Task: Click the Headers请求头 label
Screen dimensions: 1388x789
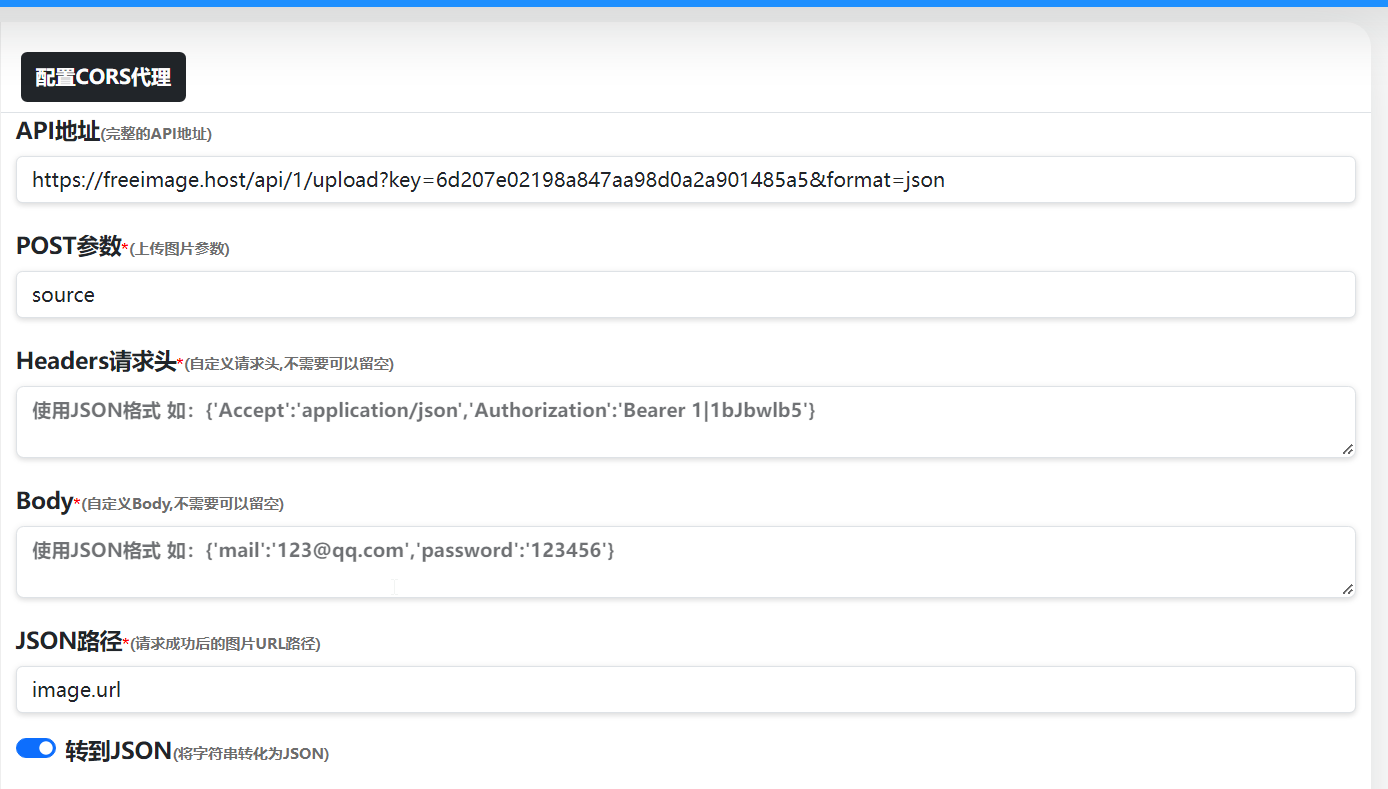Action: coord(96,361)
